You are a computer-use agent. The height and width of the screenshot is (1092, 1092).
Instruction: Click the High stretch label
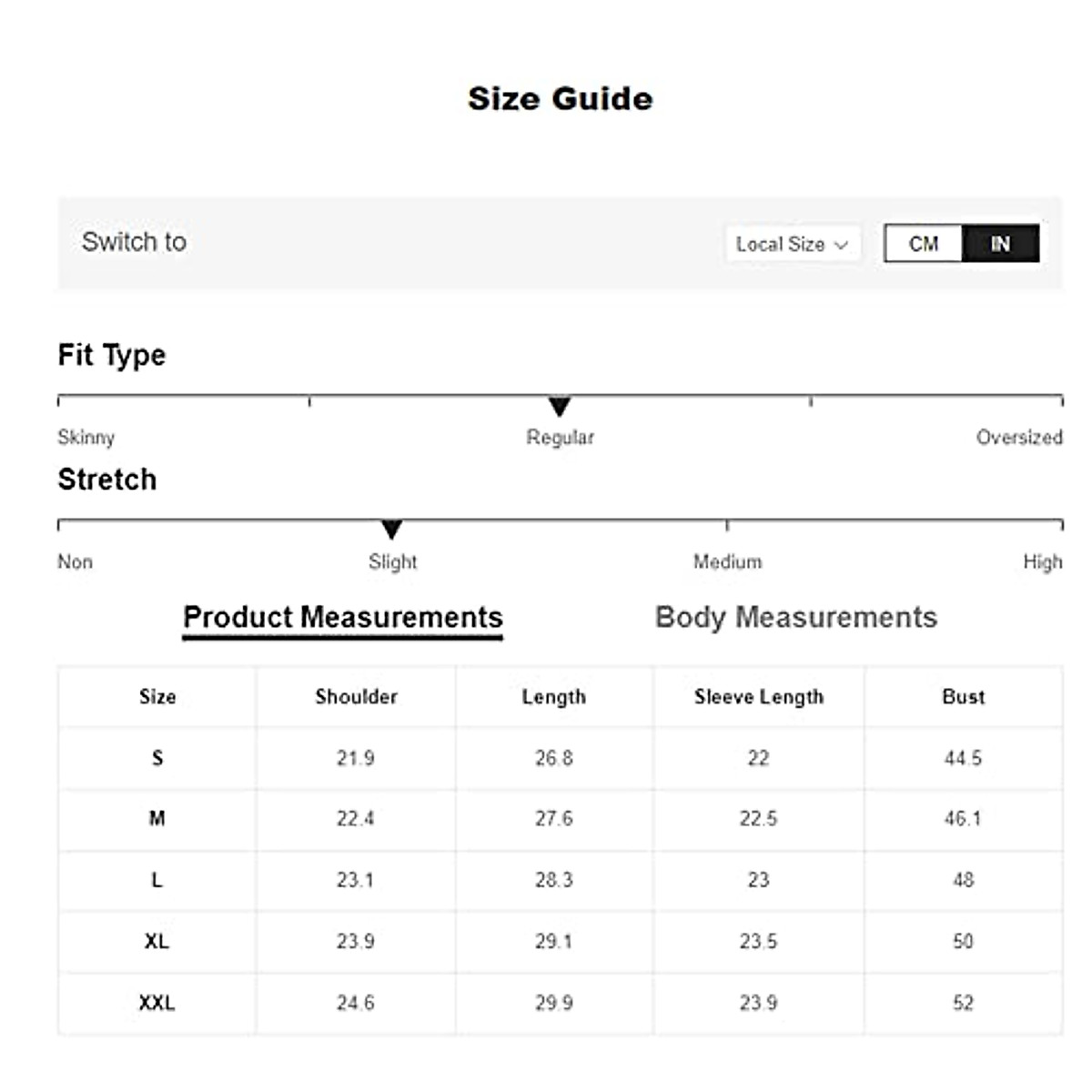click(x=1042, y=562)
